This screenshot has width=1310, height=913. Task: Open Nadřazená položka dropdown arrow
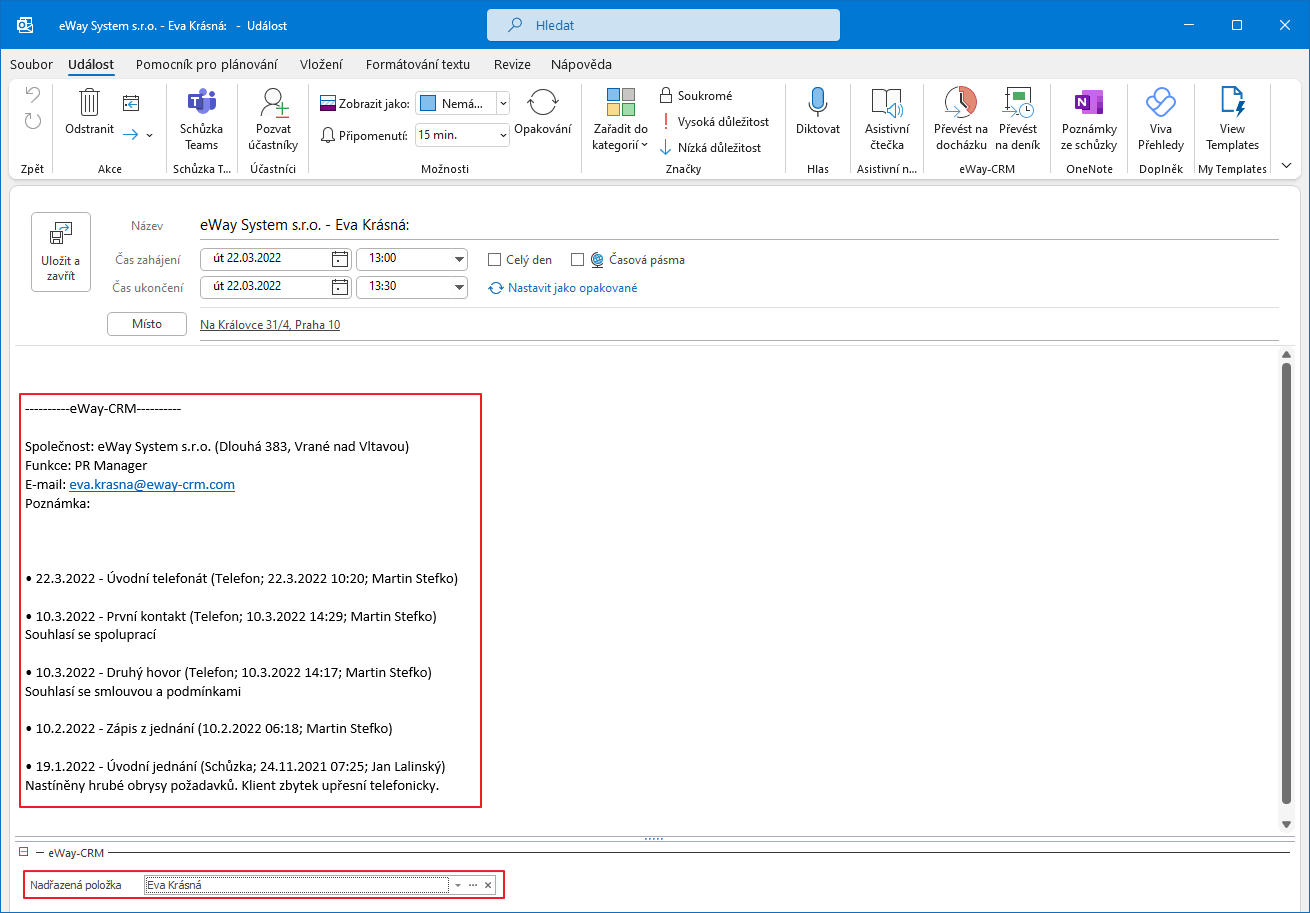pos(457,885)
